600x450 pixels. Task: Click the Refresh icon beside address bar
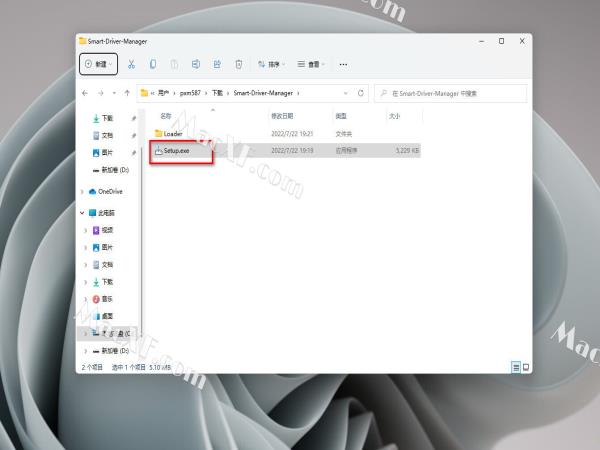pos(360,93)
